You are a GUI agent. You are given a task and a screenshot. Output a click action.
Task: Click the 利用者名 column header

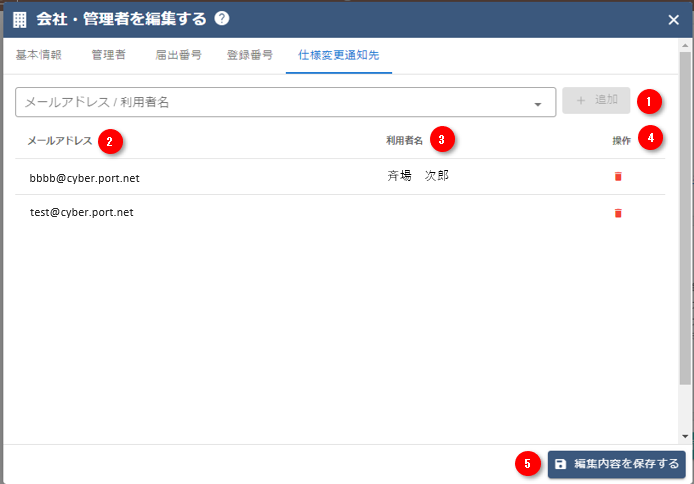405,141
